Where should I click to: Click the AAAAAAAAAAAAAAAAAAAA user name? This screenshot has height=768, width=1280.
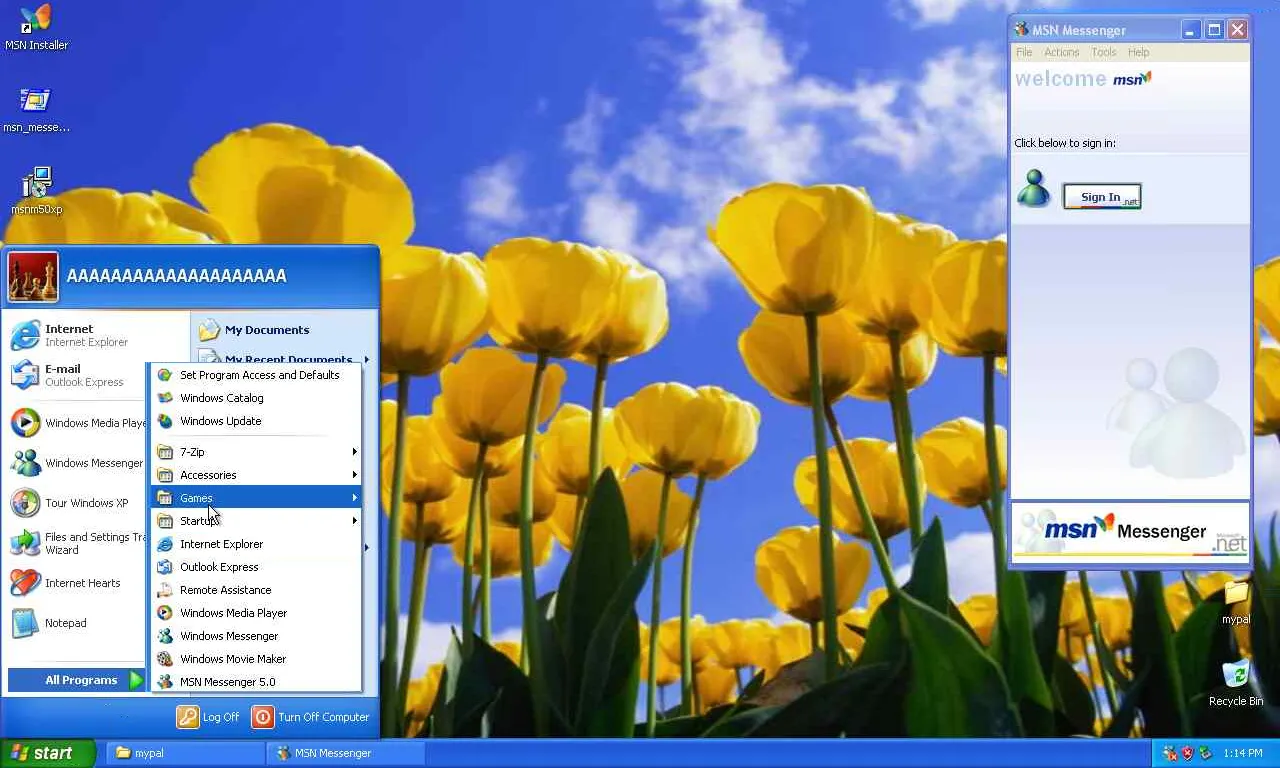tap(176, 276)
